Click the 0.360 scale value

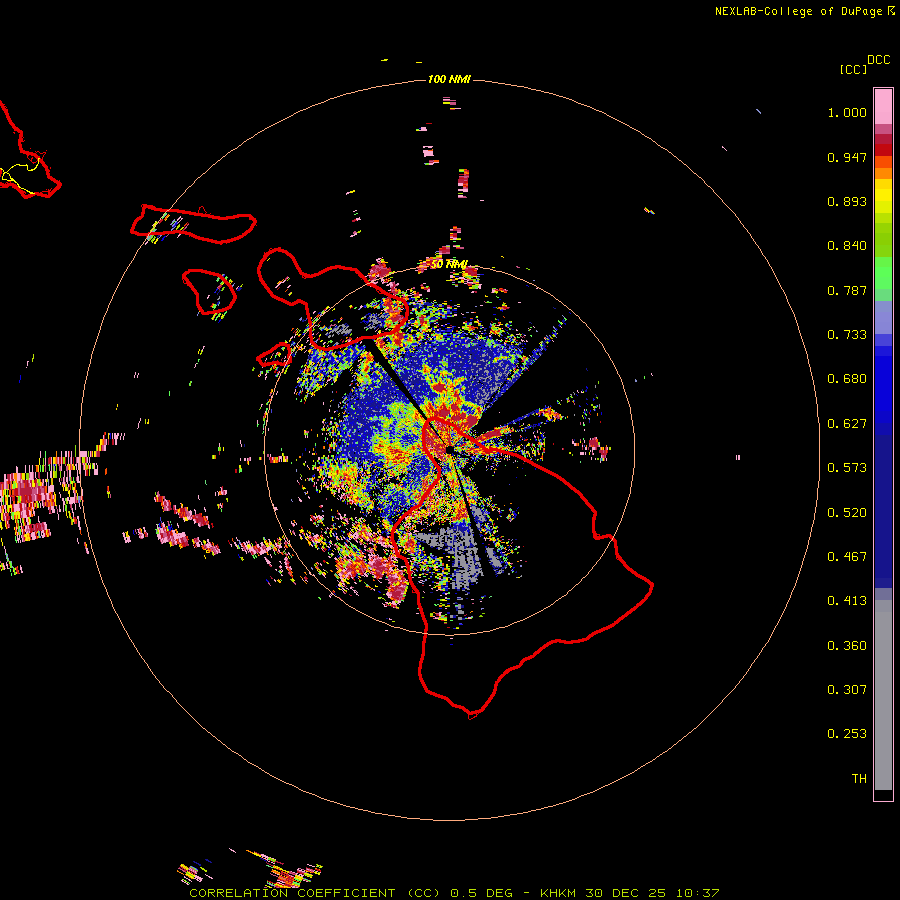(x=847, y=646)
